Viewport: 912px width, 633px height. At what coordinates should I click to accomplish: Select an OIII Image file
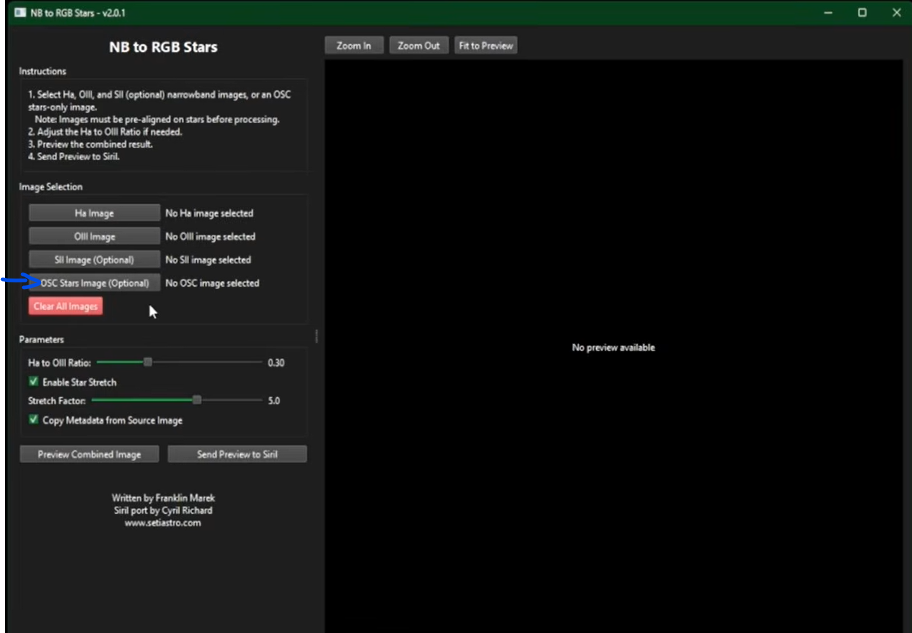[94, 236]
